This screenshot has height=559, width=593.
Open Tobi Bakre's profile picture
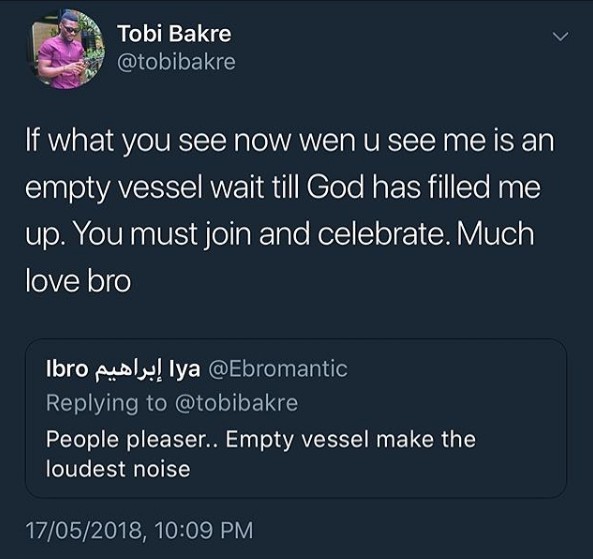[x=67, y=50]
